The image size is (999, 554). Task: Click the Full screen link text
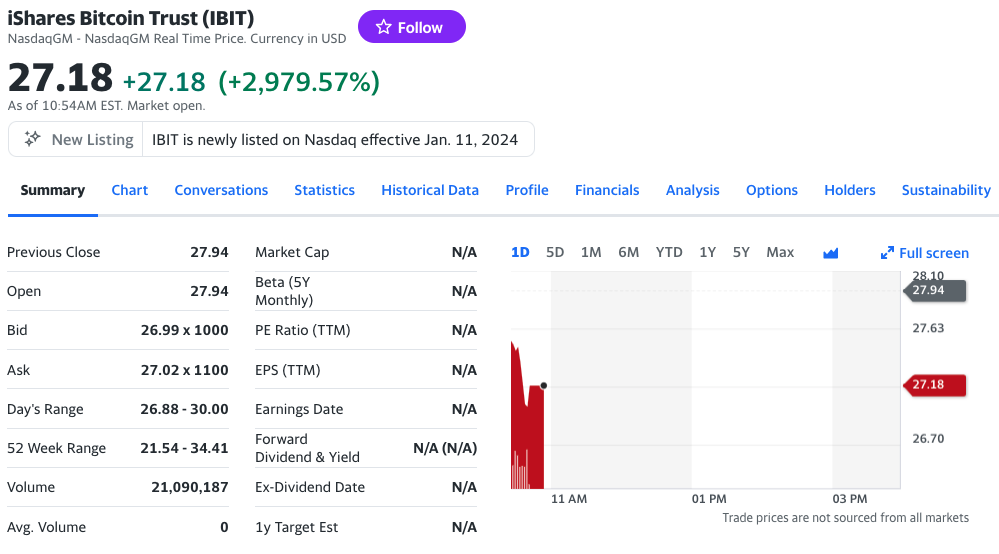coord(933,253)
